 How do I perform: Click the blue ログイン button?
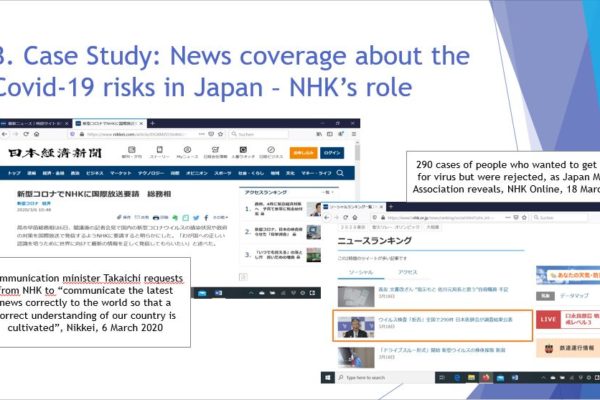(332, 153)
